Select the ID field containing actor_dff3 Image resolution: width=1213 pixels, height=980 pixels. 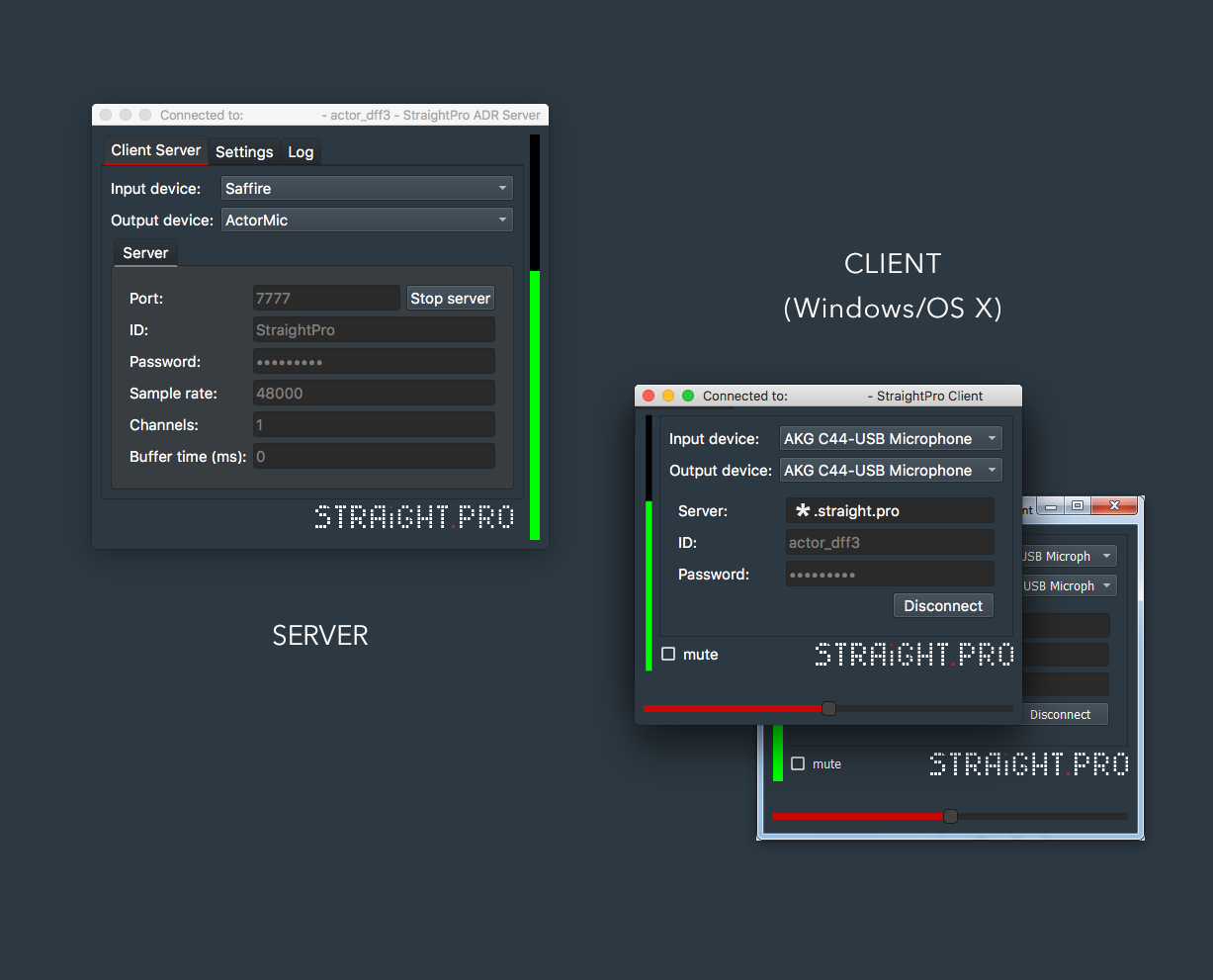tap(890, 542)
